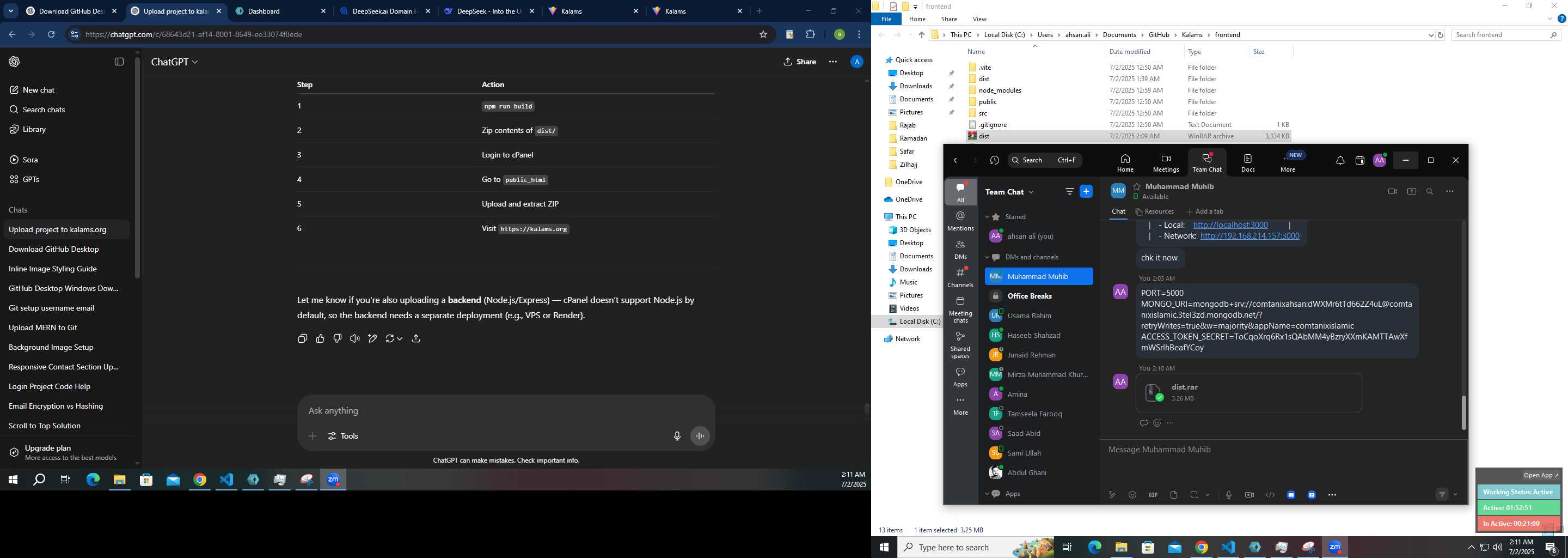Click the plus attach icon in ChatGPT prompt
The width and height of the screenshot is (1568, 558).
pos(313,436)
